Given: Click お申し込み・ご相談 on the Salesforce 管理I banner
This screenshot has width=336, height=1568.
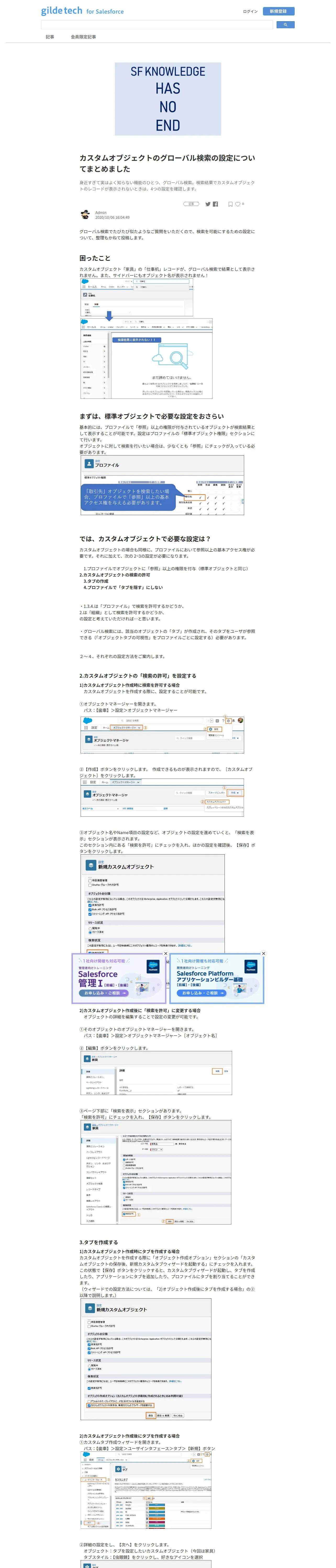Looking at the screenshot, I should pyautogui.click(x=103, y=993).
